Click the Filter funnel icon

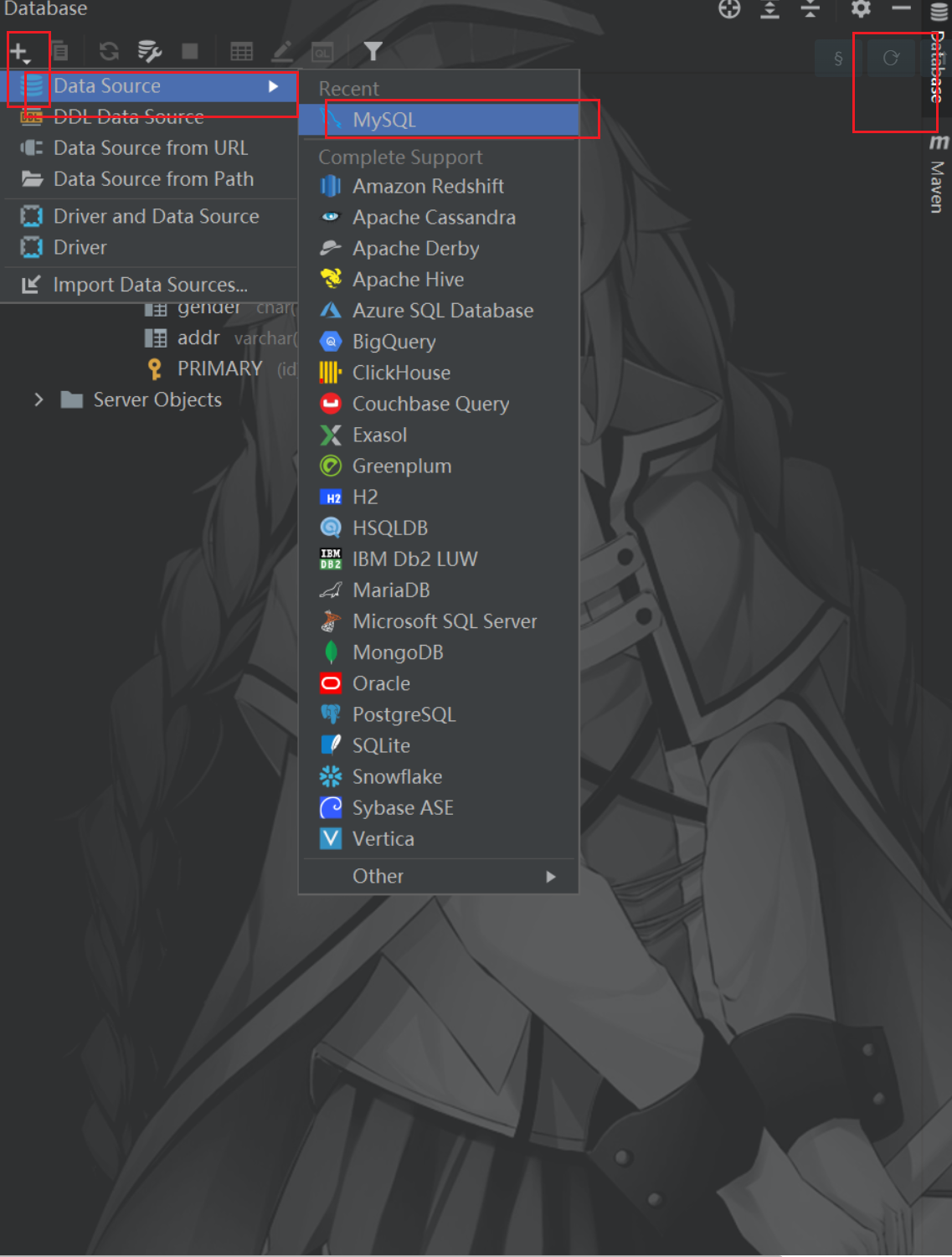[373, 52]
